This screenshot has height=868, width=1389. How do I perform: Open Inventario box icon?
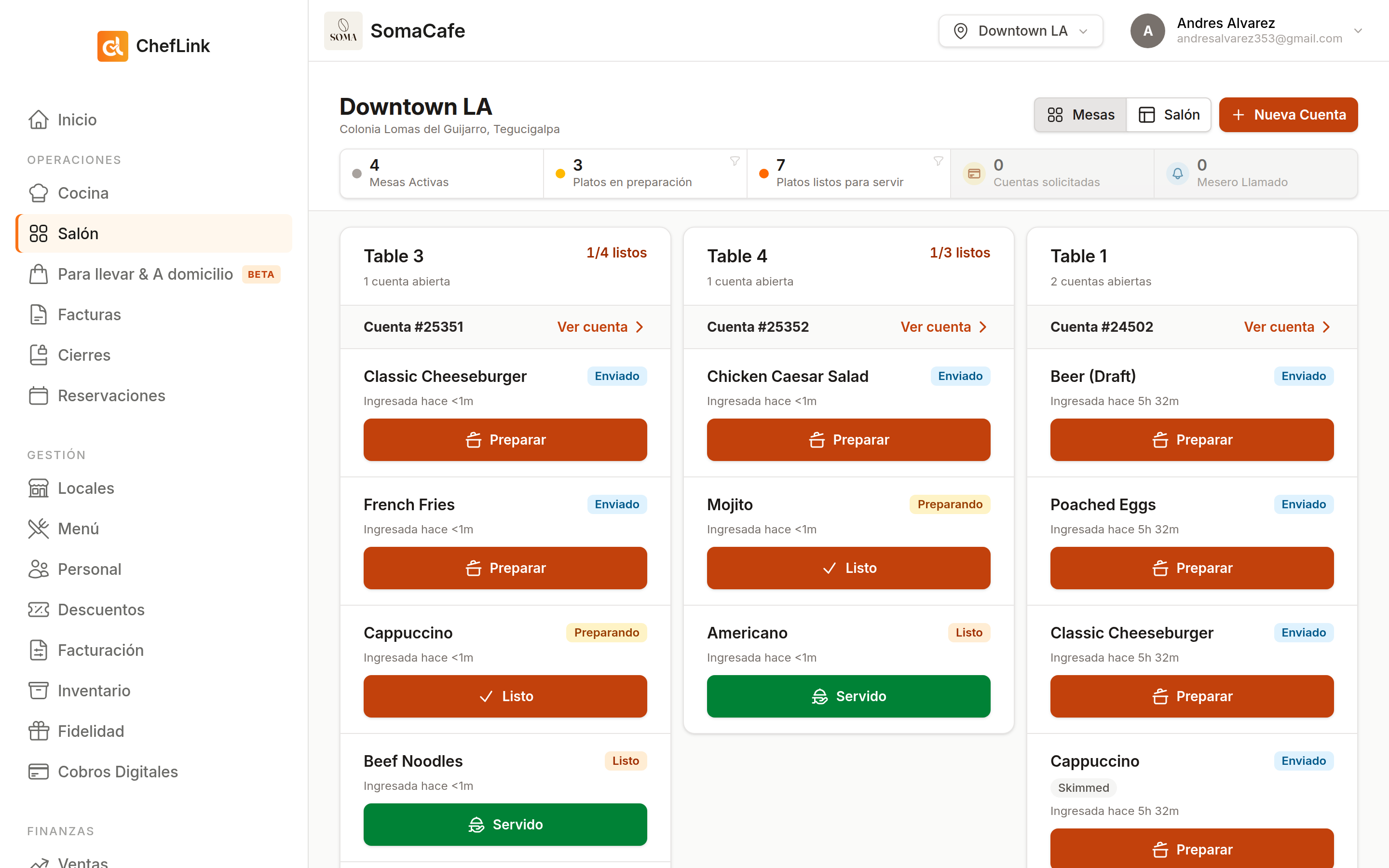(x=39, y=691)
